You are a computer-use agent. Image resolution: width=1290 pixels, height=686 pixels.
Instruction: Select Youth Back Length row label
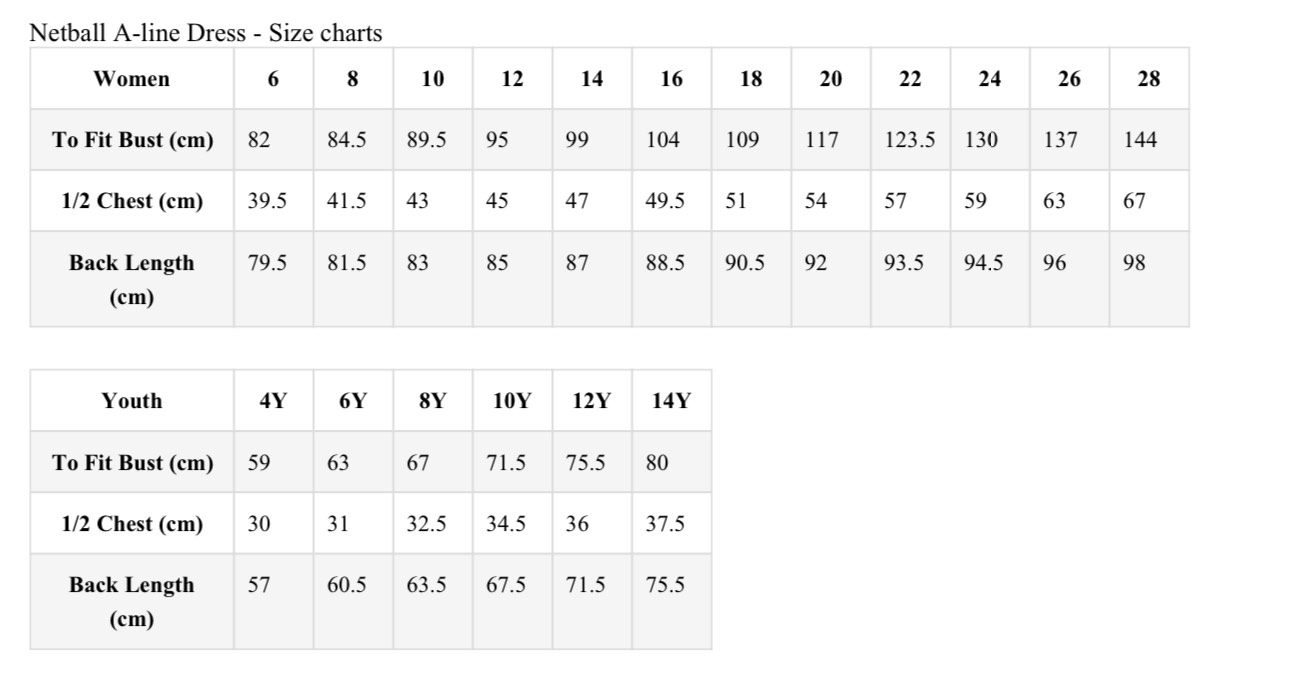click(132, 601)
